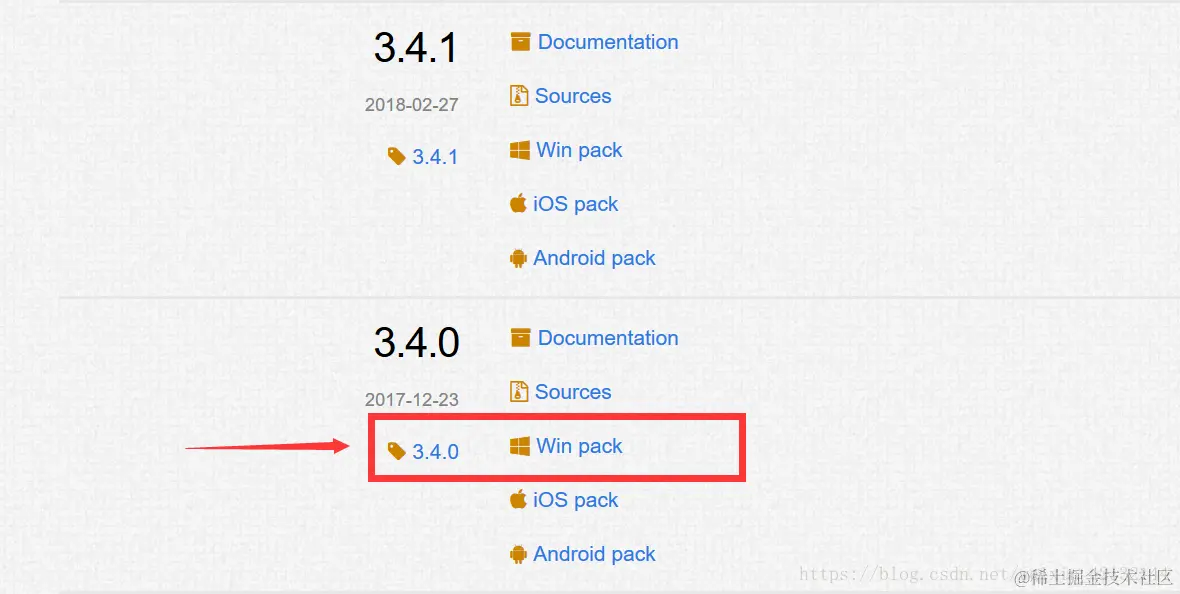
Task: Click the Android robot icon for 3.4.0
Action: pyautogui.click(x=518, y=554)
